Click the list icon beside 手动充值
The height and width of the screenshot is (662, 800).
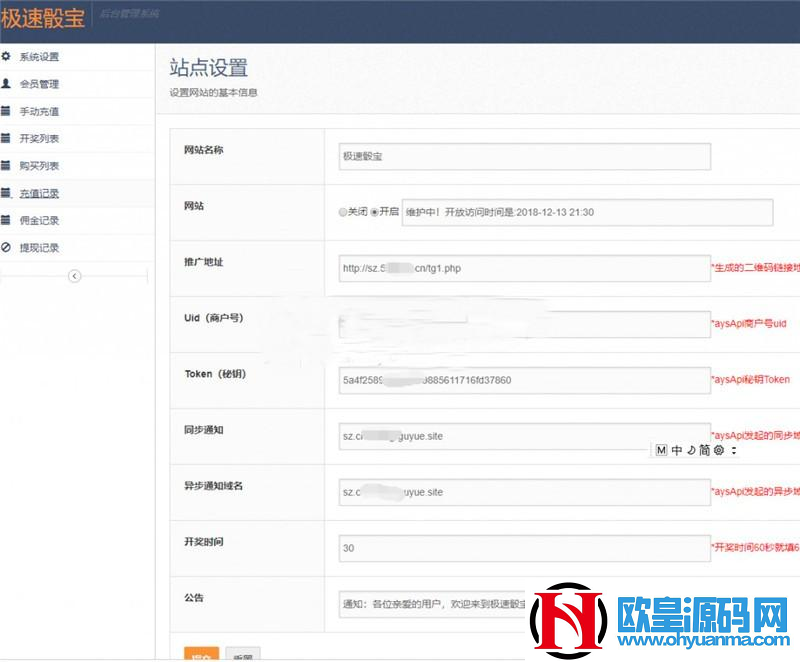[x=6, y=111]
